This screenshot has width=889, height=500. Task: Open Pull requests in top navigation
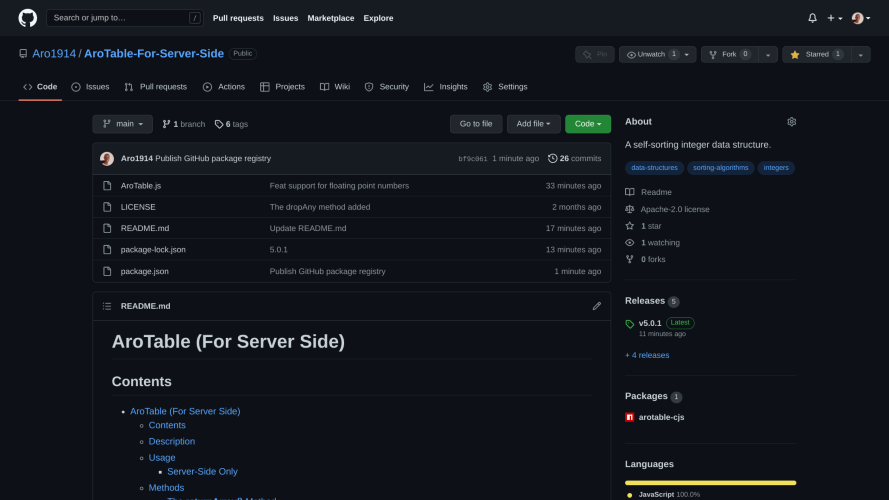click(x=238, y=18)
